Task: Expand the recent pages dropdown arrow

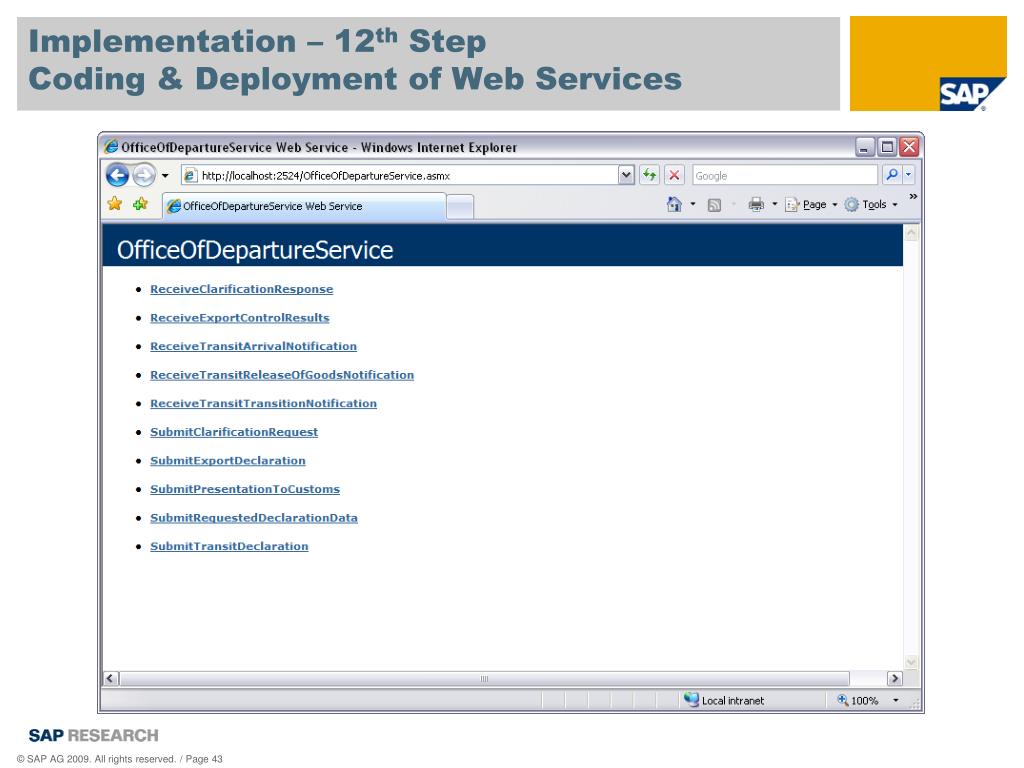Action: (x=165, y=175)
